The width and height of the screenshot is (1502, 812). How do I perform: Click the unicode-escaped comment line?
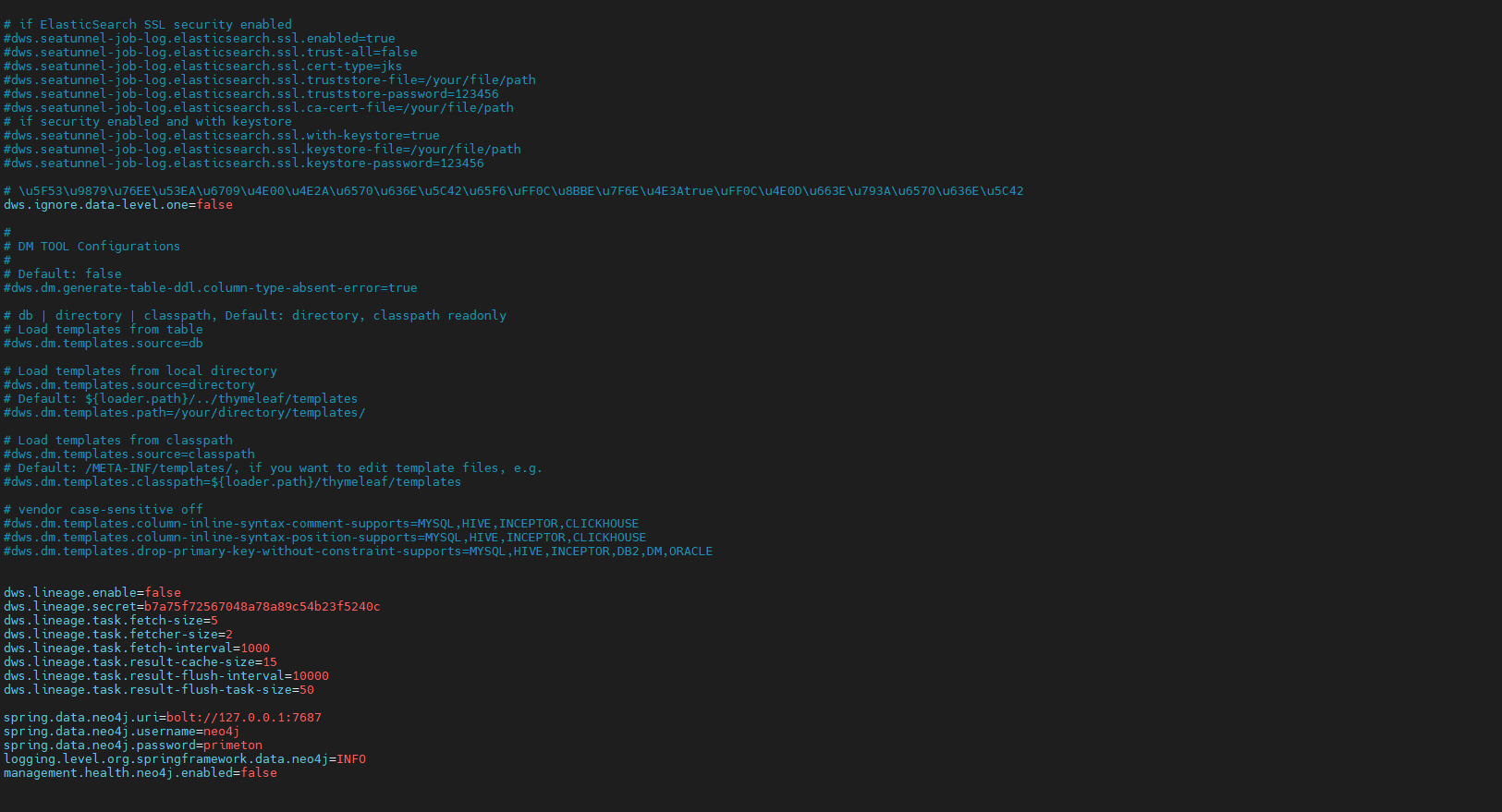click(514, 191)
